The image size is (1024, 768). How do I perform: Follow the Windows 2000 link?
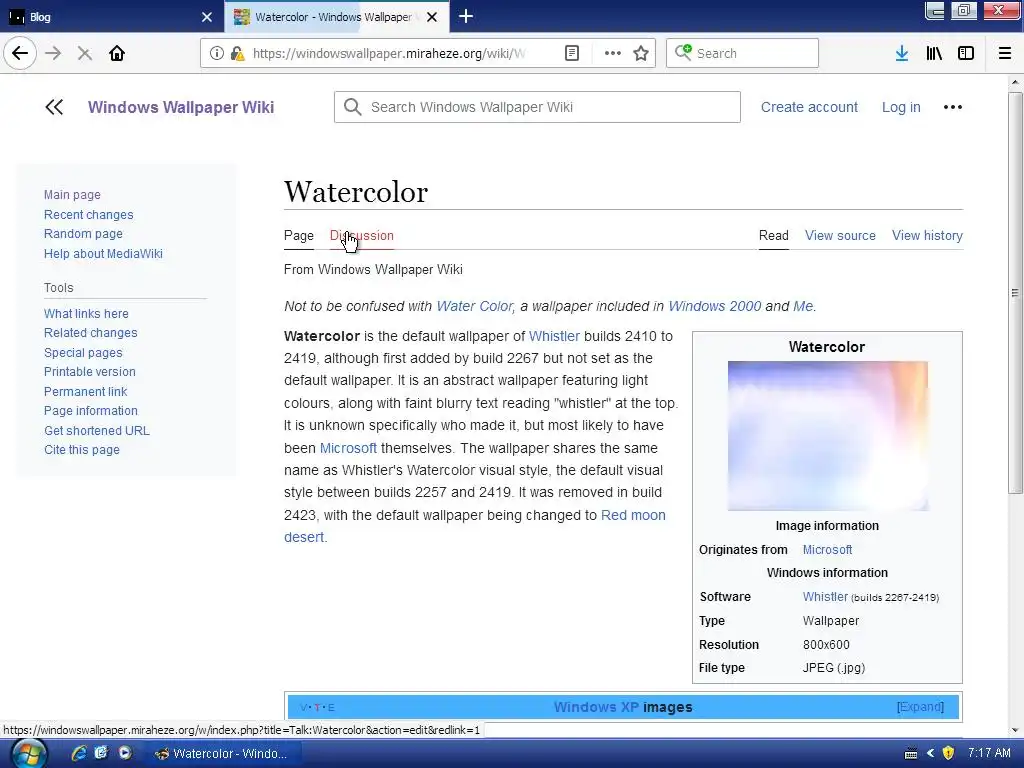pos(714,306)
